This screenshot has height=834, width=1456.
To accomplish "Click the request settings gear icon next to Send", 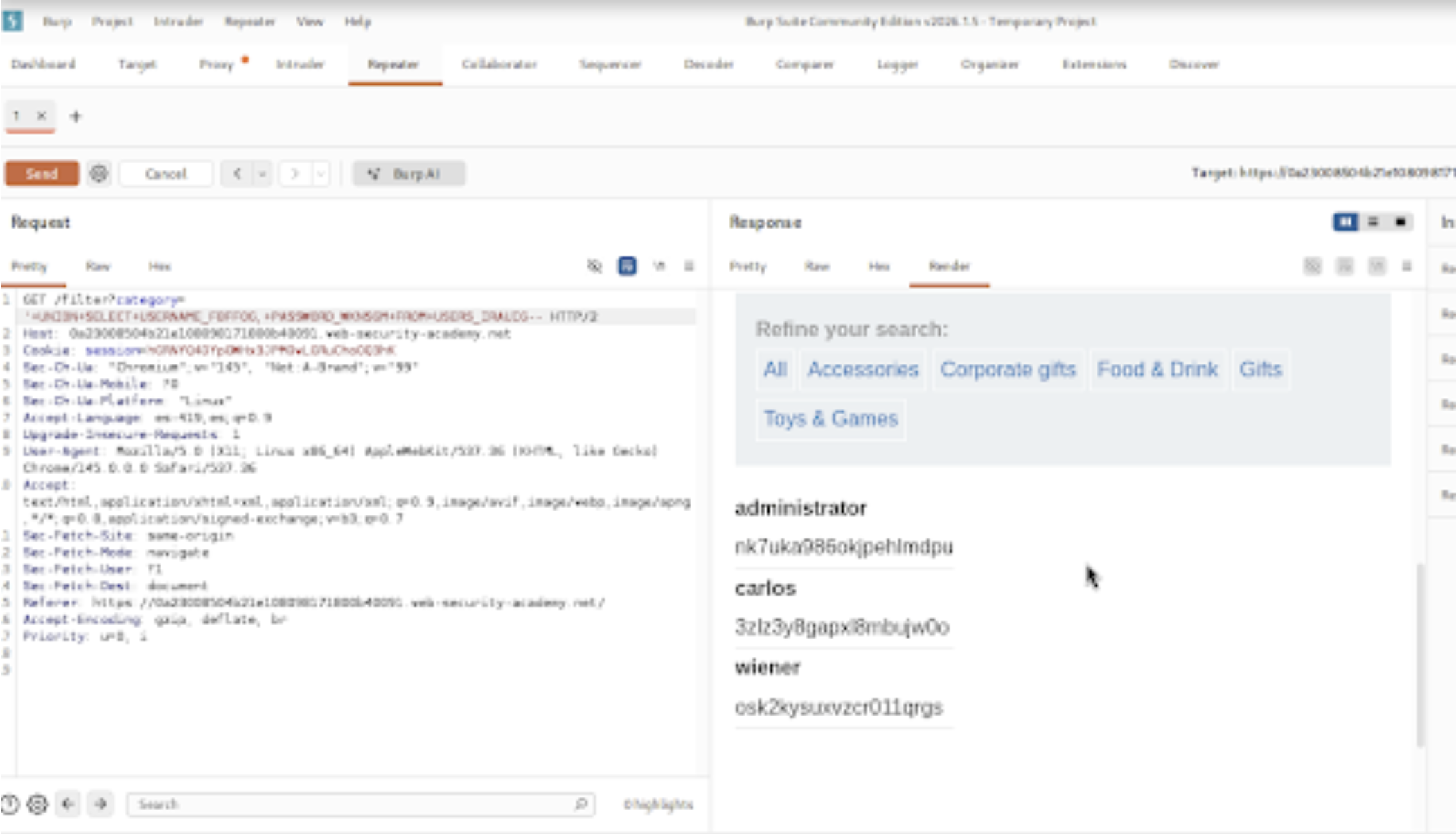I will click(99, 173).
